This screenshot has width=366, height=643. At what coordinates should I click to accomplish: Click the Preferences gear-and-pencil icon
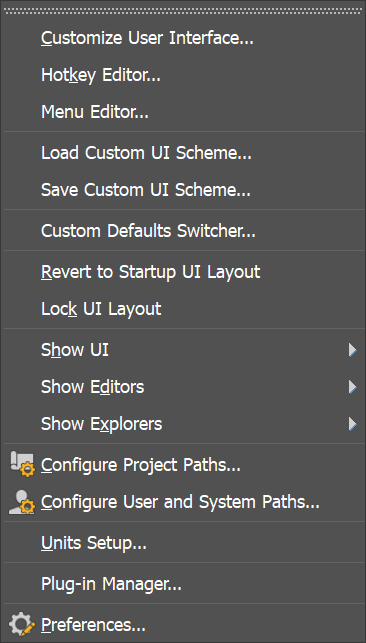coord(22,624)
